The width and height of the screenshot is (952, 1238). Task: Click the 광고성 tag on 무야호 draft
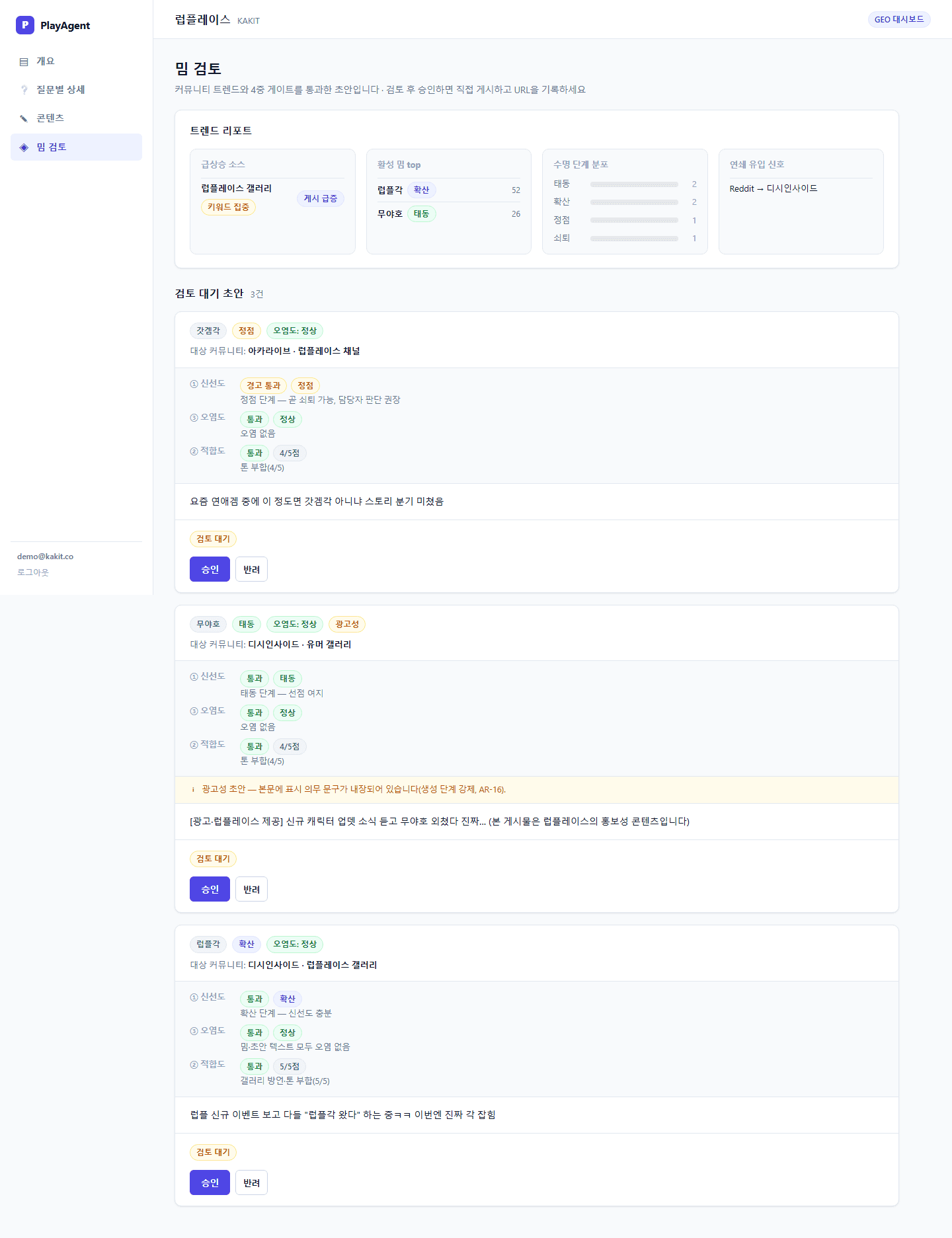[347, 624]
